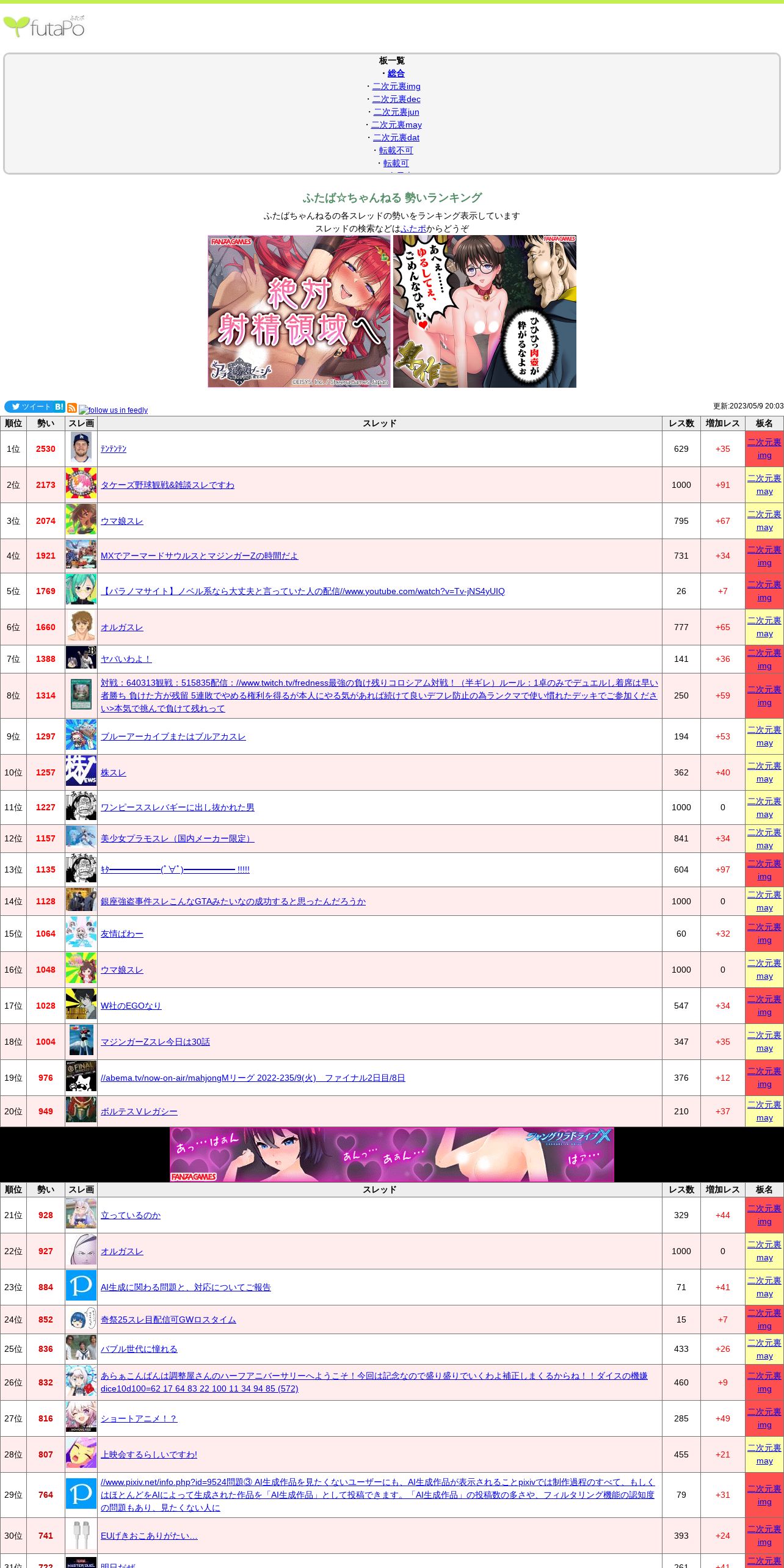Open 友情ぱわー thread link

[122, 934]
